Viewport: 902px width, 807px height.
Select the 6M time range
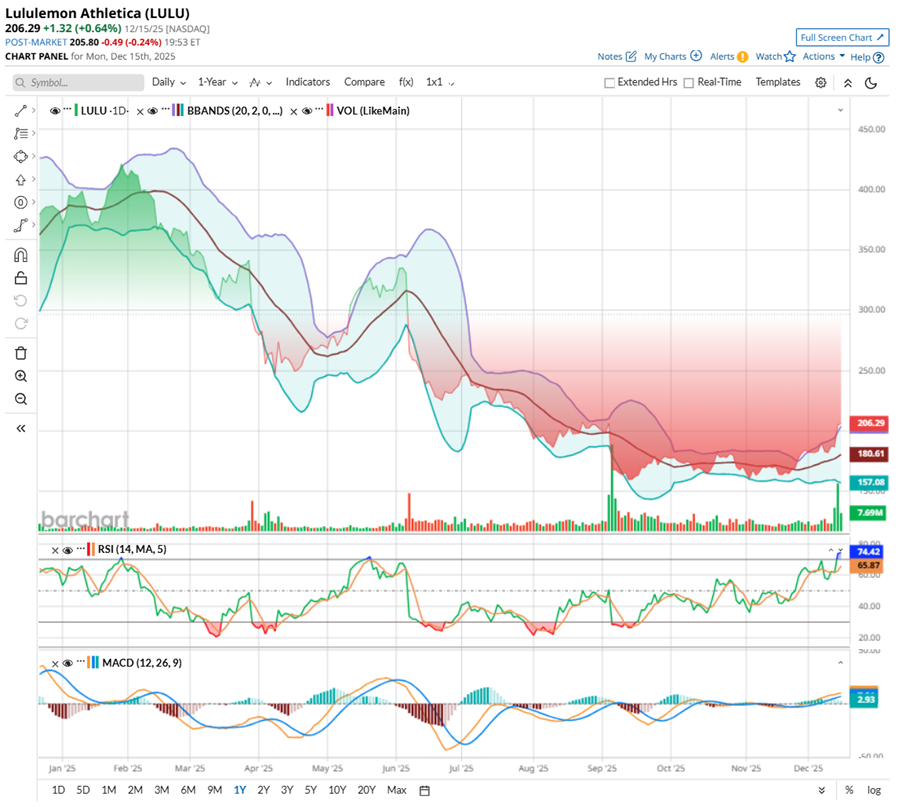click(x=188, y=790)
